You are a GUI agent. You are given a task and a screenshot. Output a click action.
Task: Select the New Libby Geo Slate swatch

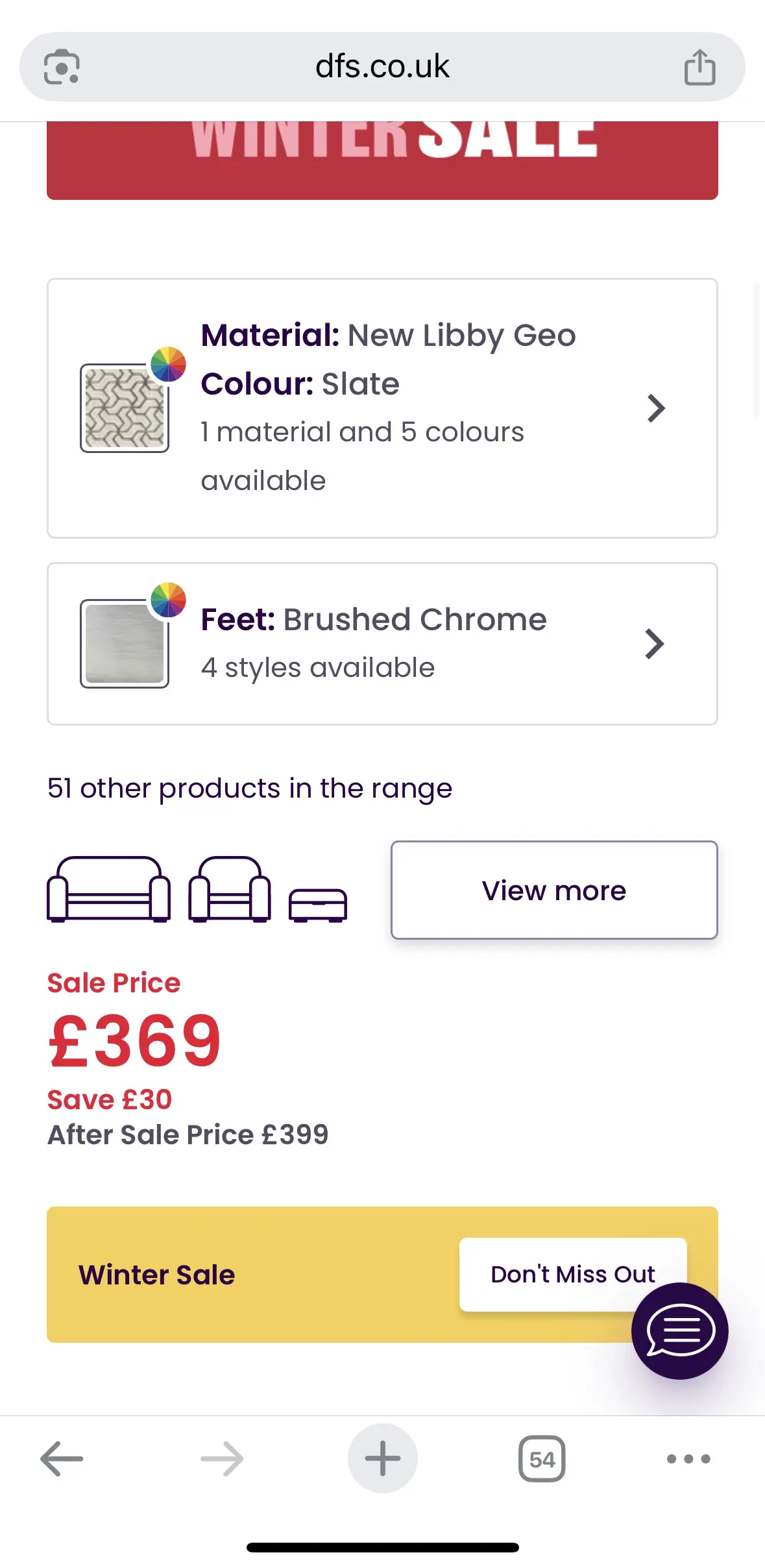tap(125, 408)
